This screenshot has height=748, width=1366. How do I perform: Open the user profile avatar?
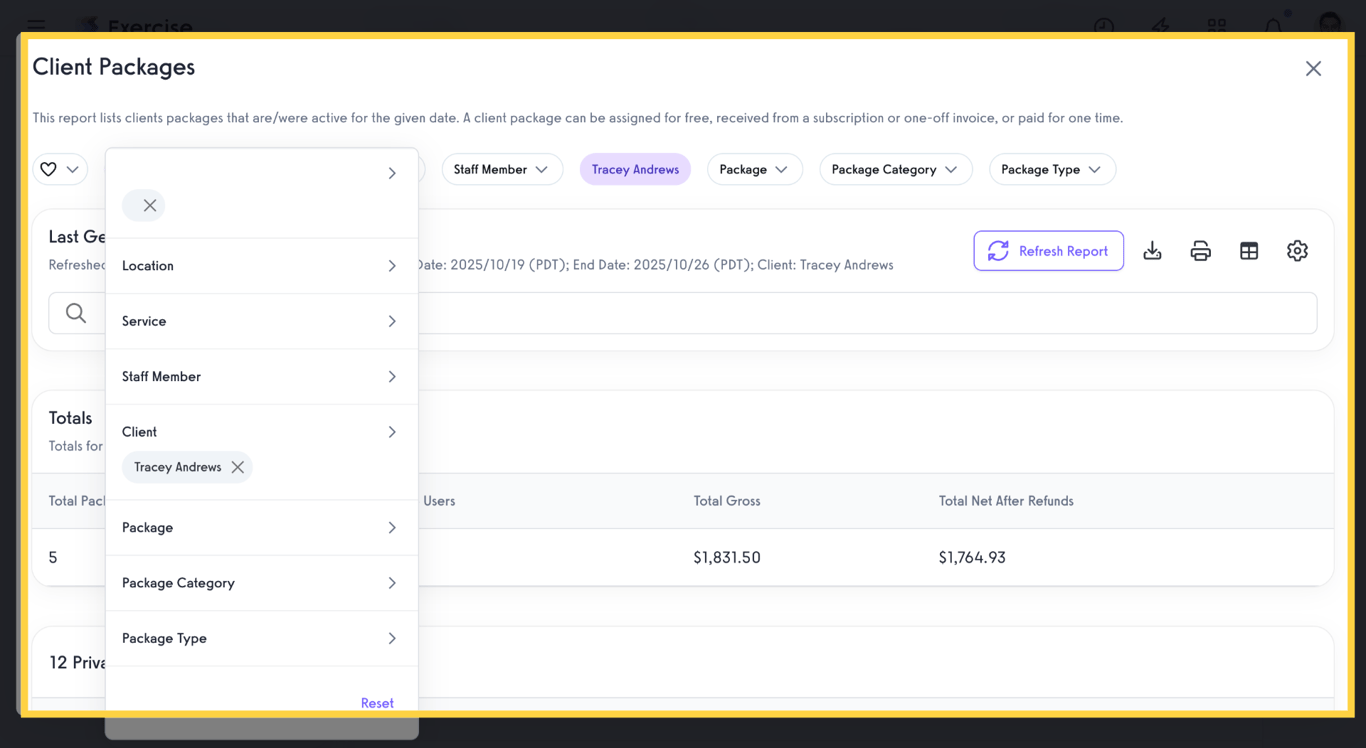pyautogui.click(x=1329, y=27)
